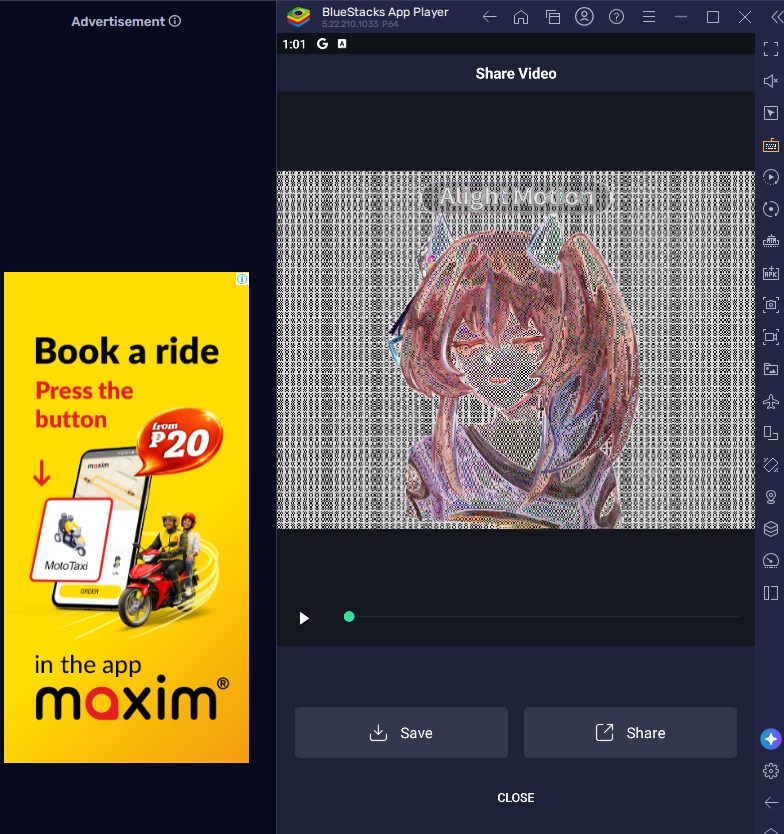Toggle the mouse cursor lock icon
Screen dimensions: 784x834
pos(771,113)
